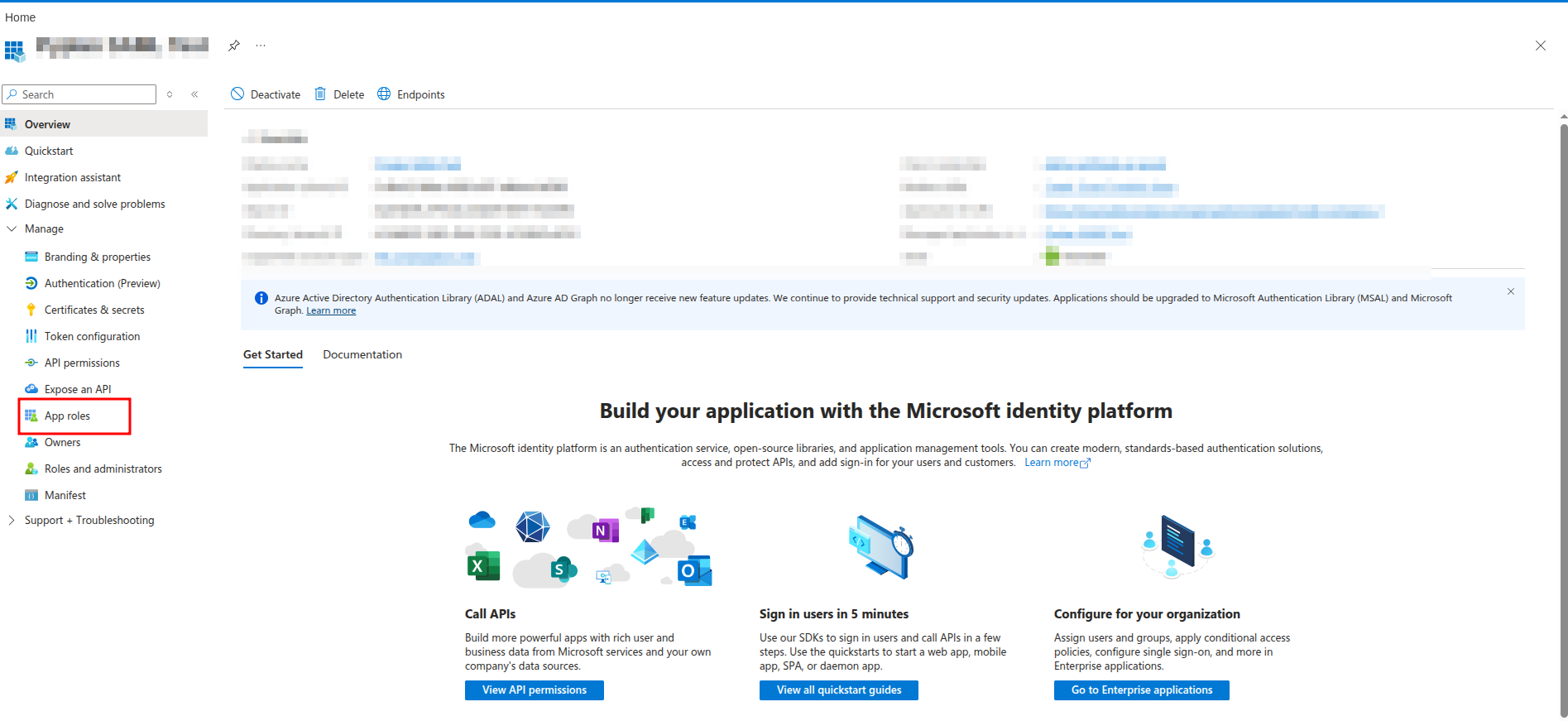Collapse the Manage section

tap(12, 228)
